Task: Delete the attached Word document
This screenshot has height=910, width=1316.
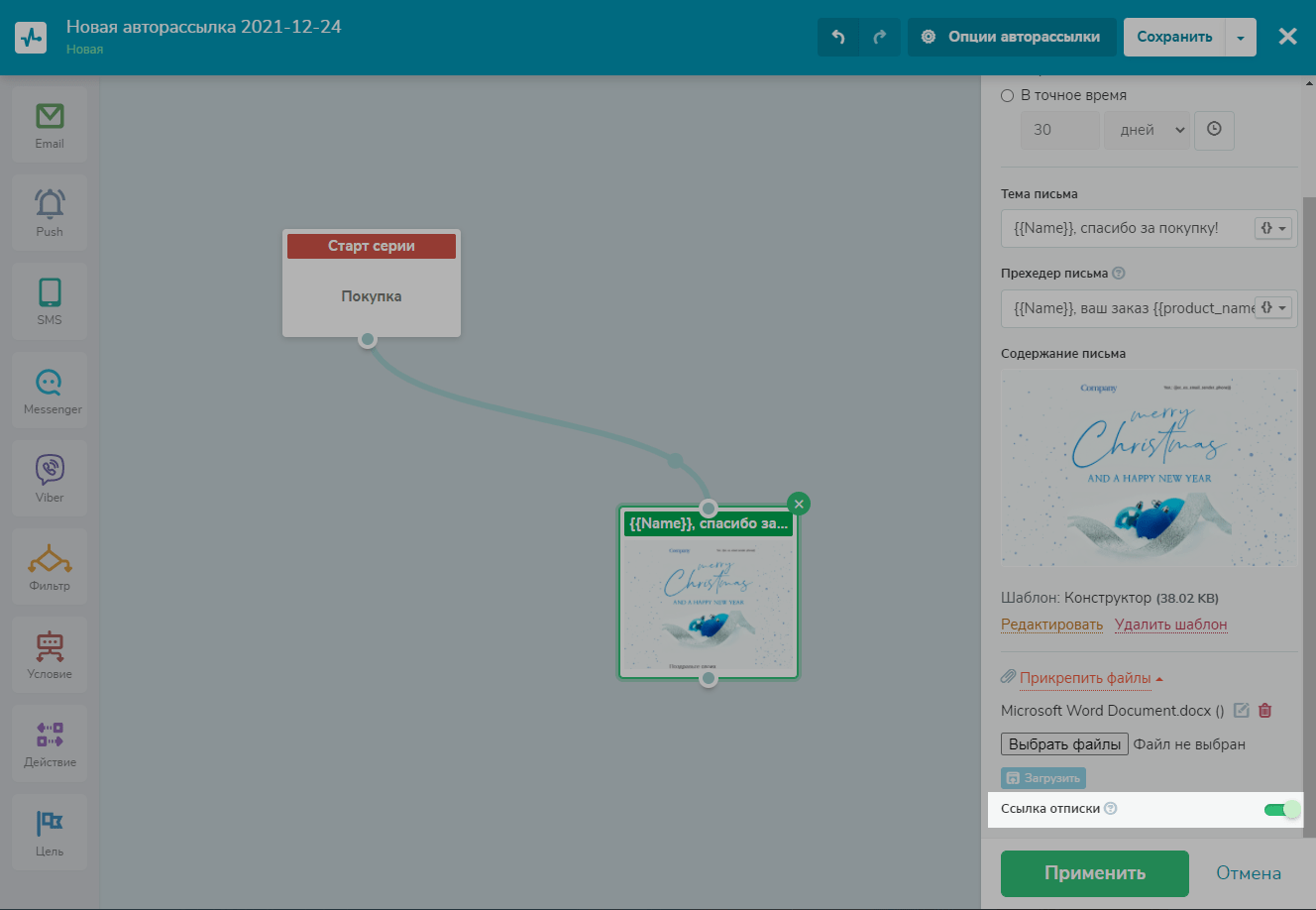Action: pos(1265,711)
